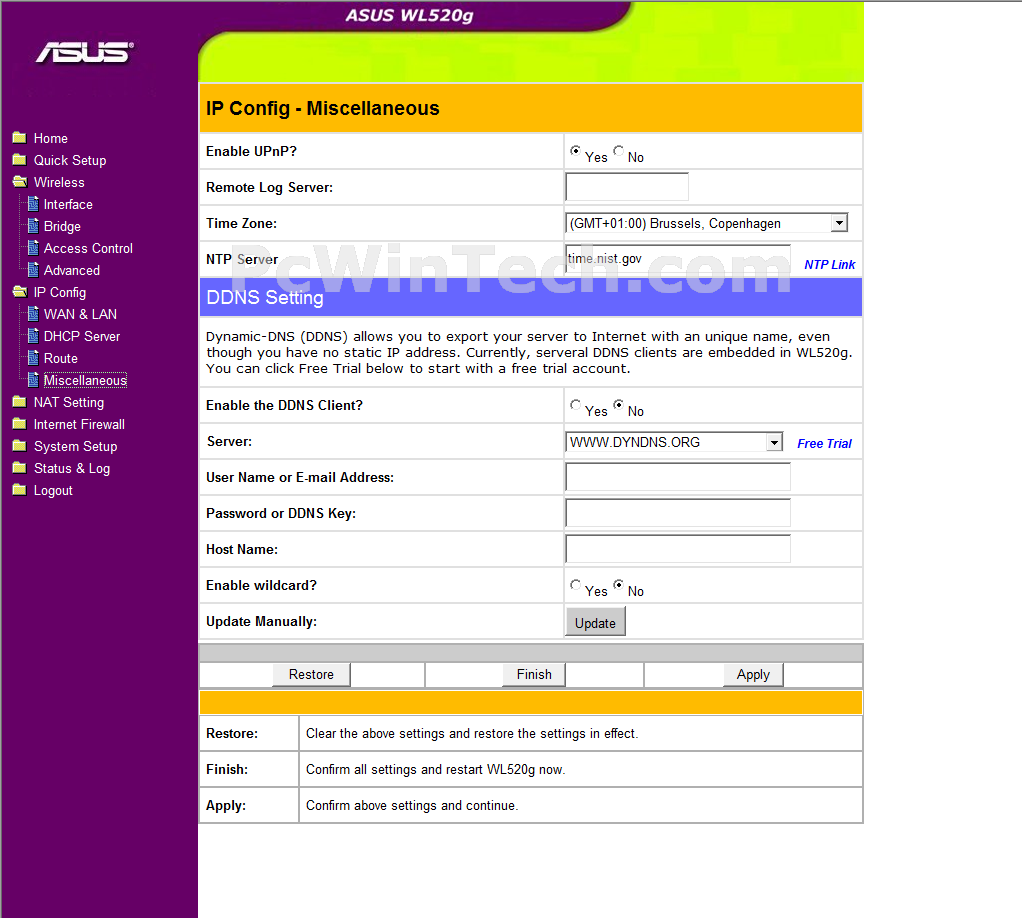This screenshot has width=1022, height=918.
Task: Focus the NTP Server field
Action: pos(678,259)
